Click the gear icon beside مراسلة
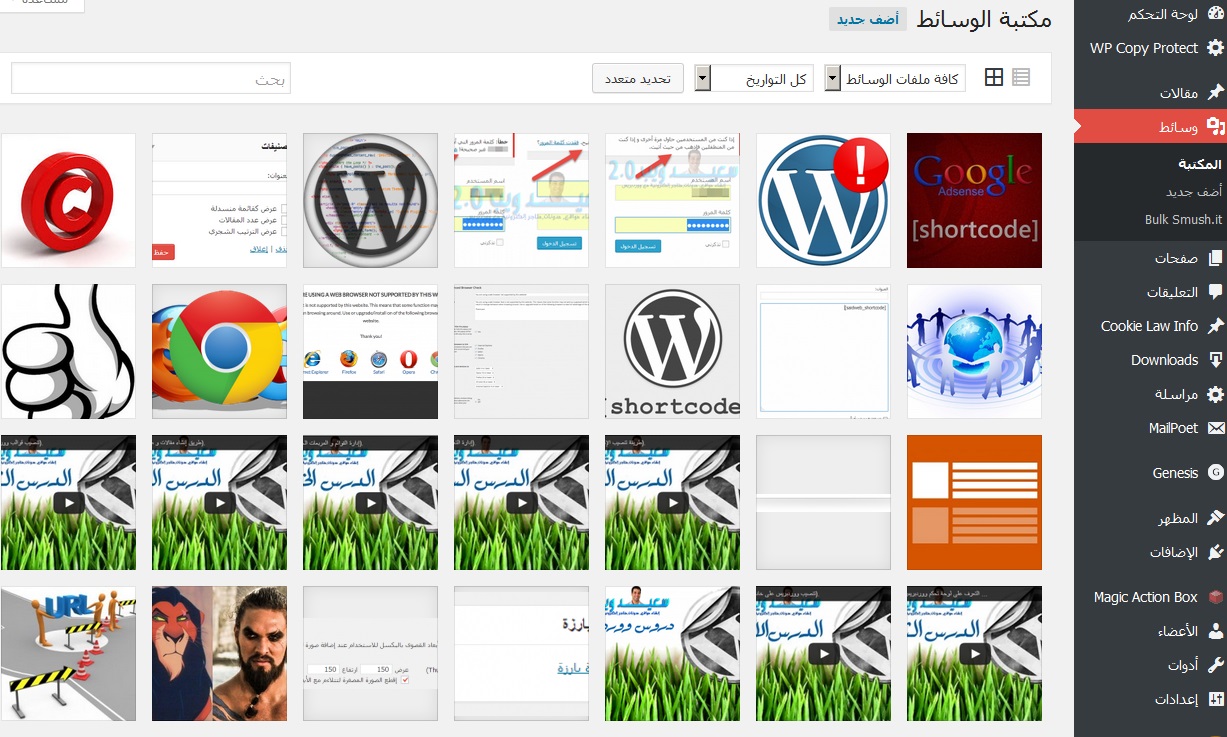 click(x=1215, y=394)
